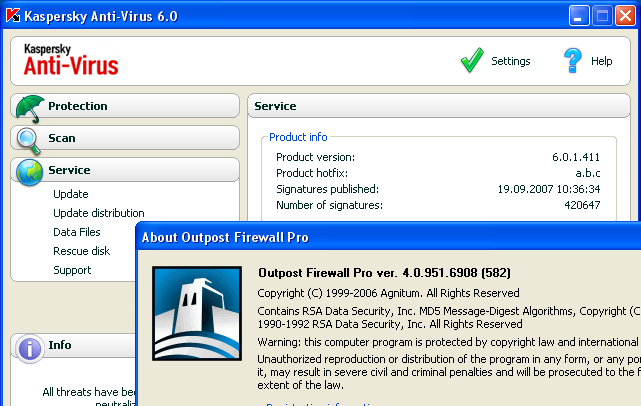Click the blue Info circle icon
The width and height of the screenshot is (641, 406).
(29, 349)
